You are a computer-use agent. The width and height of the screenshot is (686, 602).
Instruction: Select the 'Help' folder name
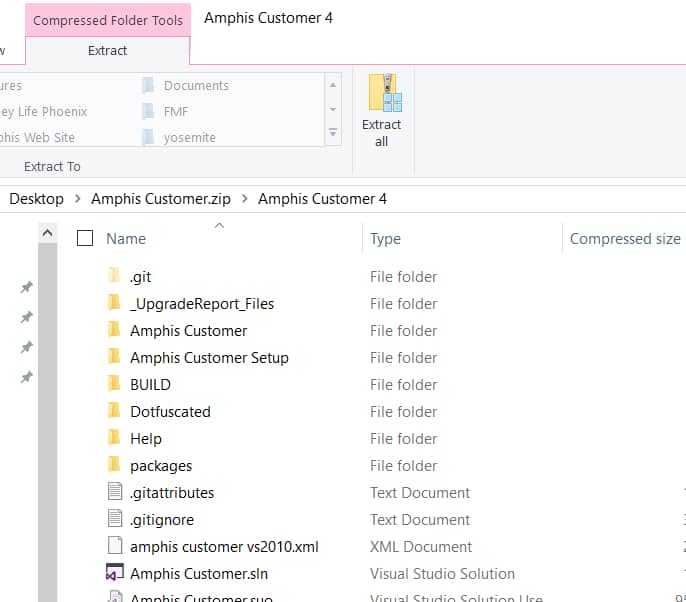[146, 439]
